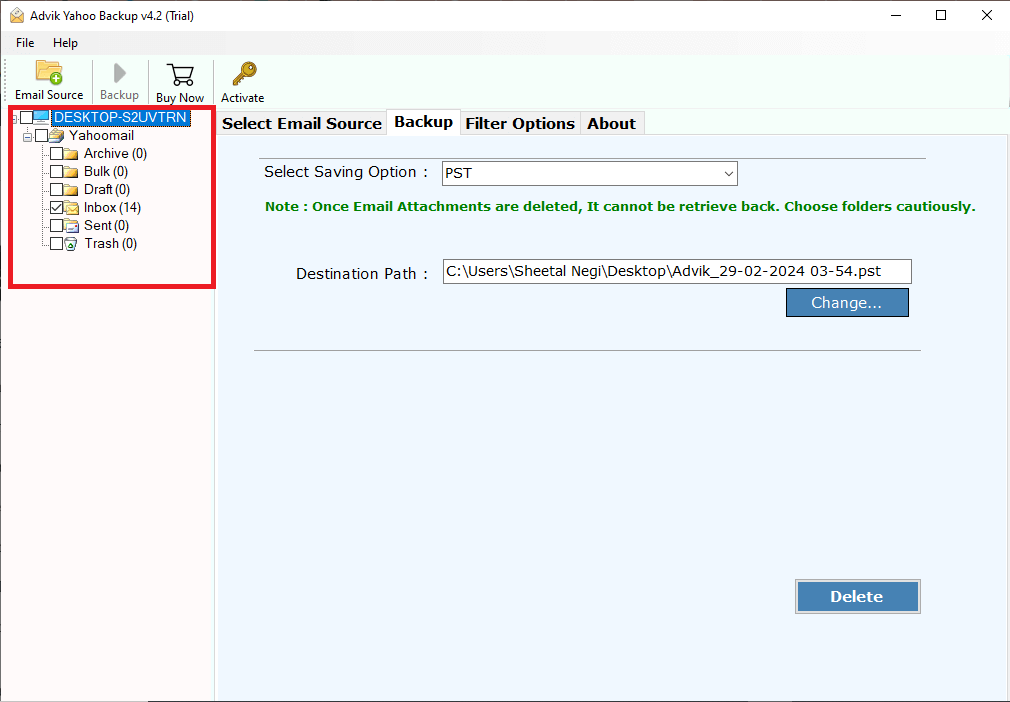Select the DESKTOP-S2UVTRN tree label
1010x702 pixels.
pyautogui.click(x=120, y=117)
